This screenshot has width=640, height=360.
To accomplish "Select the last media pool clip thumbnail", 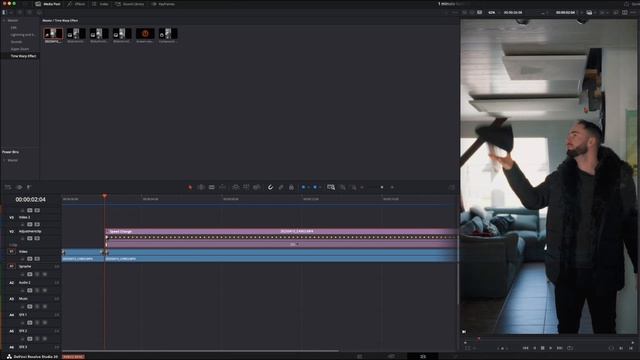I will (x=168, y=35).
